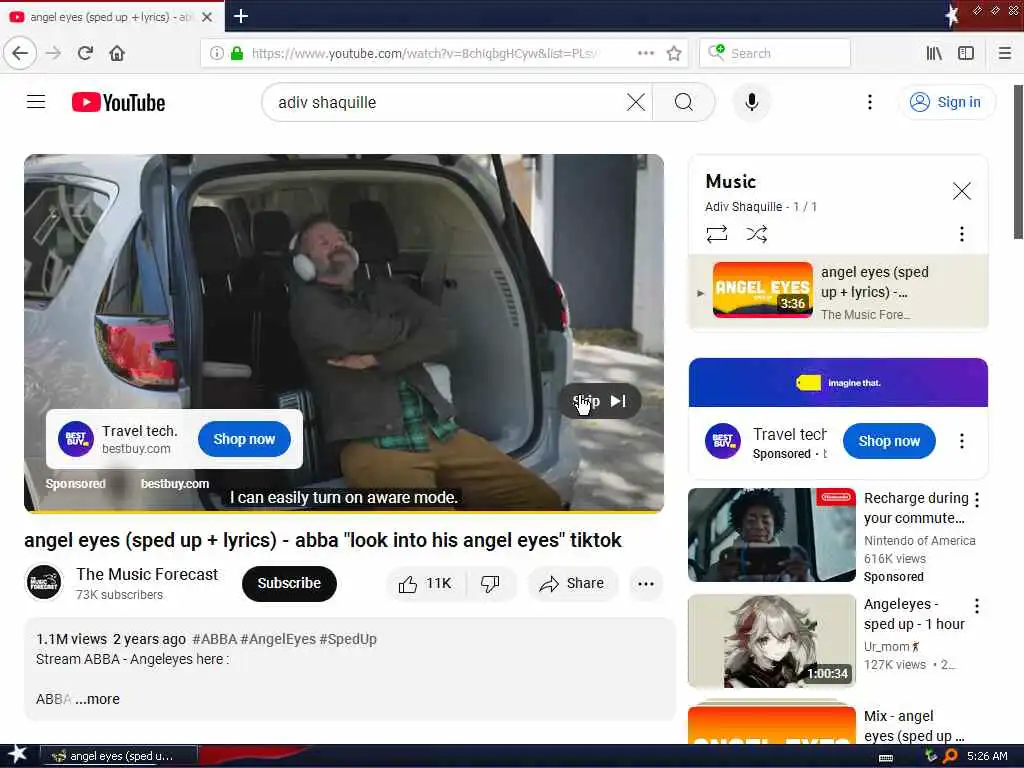Viewport: 1024px width, 768px height.
Task: Toggle loop playlist icon
Action: tap(716, 234)
